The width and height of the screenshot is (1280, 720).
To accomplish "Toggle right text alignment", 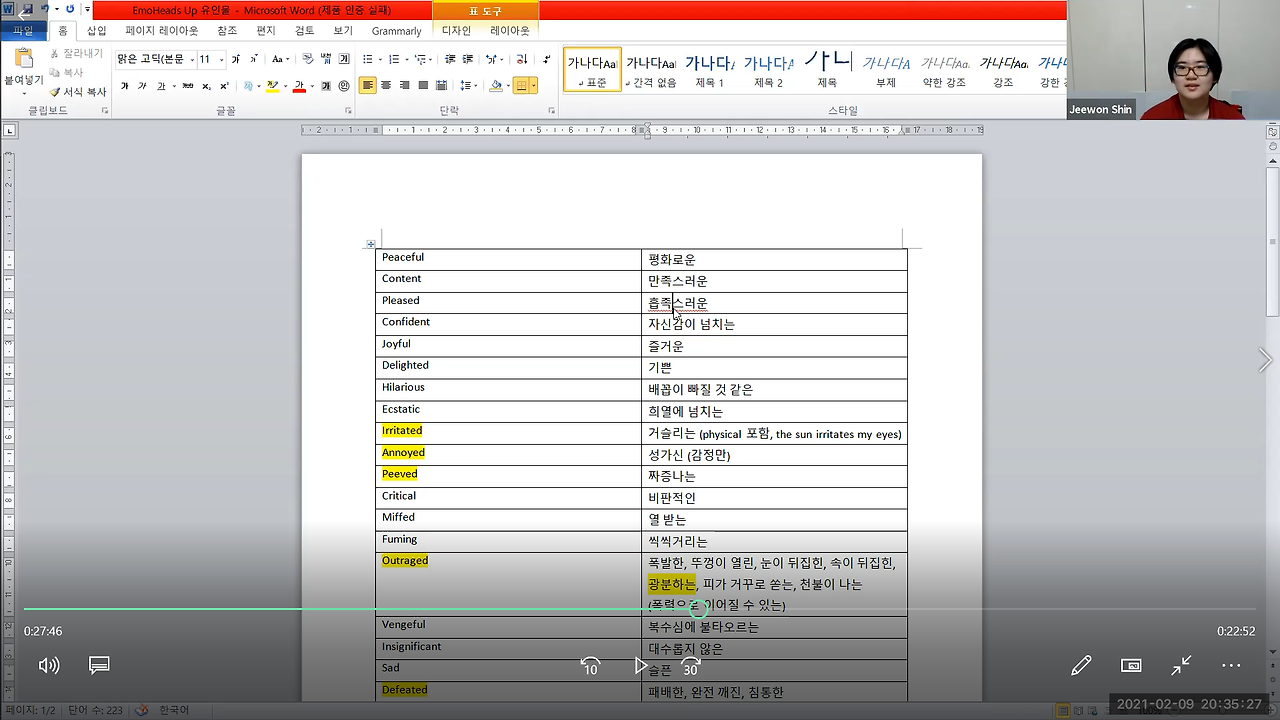I will click(x=405, y=86).
